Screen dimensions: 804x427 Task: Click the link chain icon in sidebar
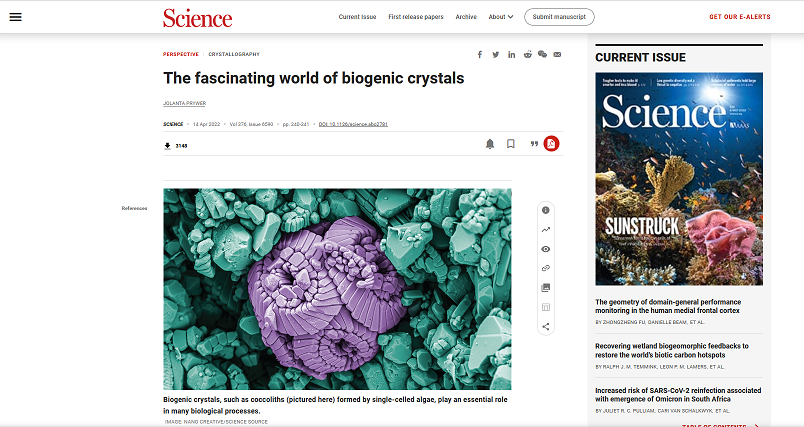[x=546, y=268]
